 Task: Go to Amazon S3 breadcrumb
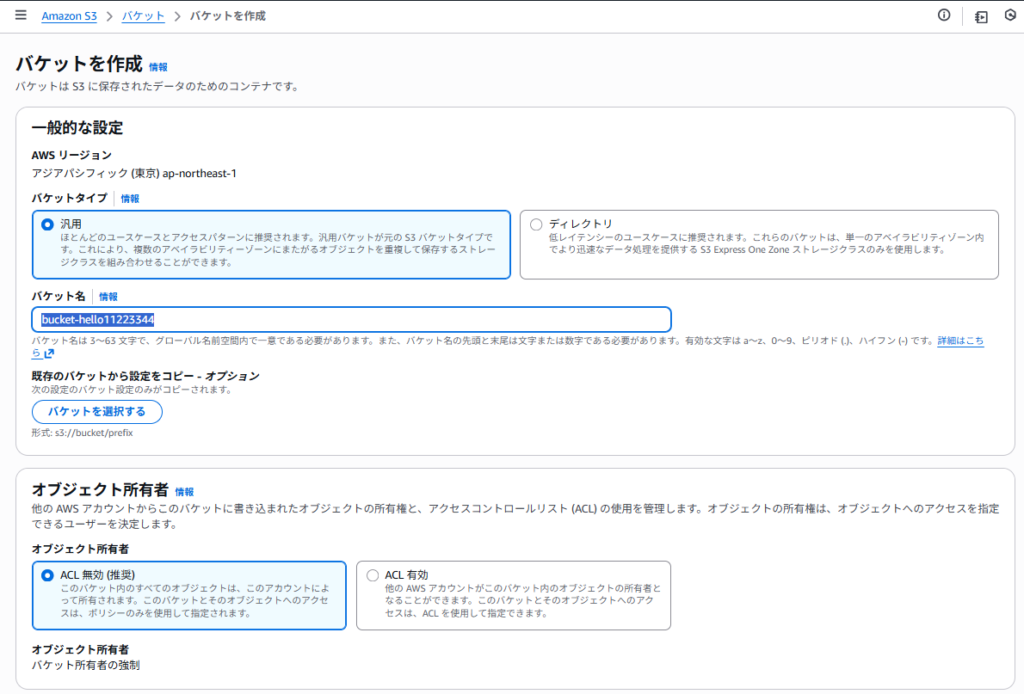click(75, 17)
